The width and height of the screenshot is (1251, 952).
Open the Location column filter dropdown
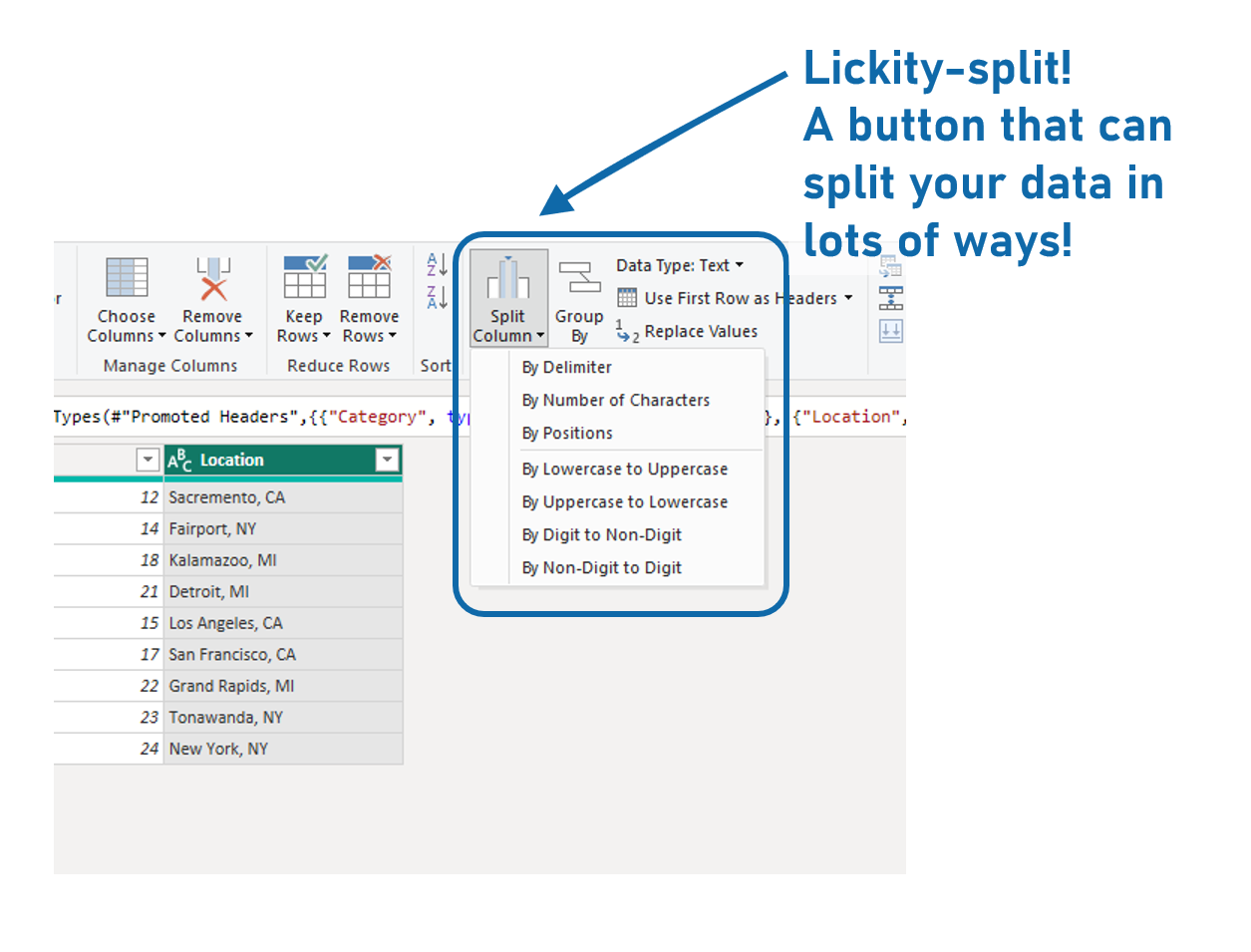tap(387, 460)
